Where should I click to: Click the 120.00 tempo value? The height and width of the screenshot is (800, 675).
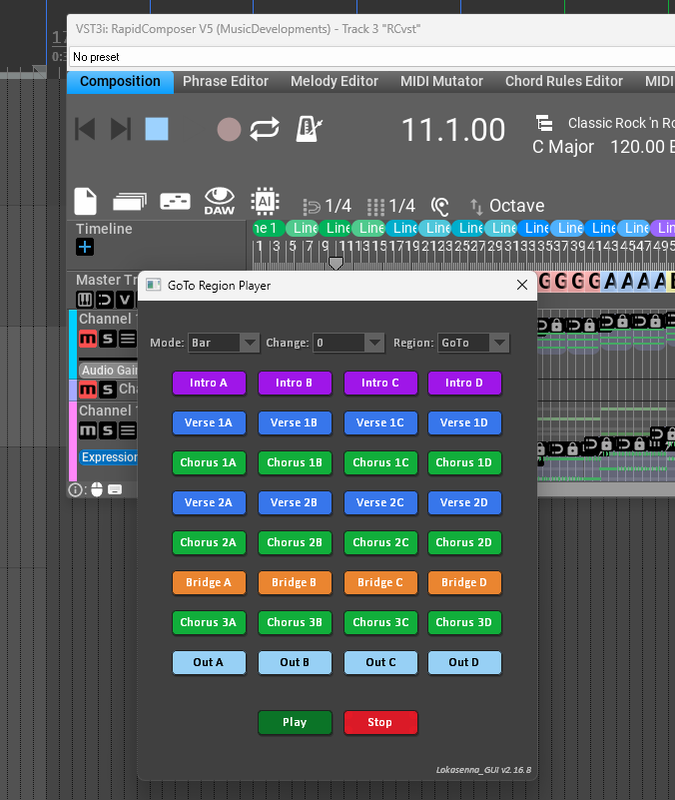(637, 147)
